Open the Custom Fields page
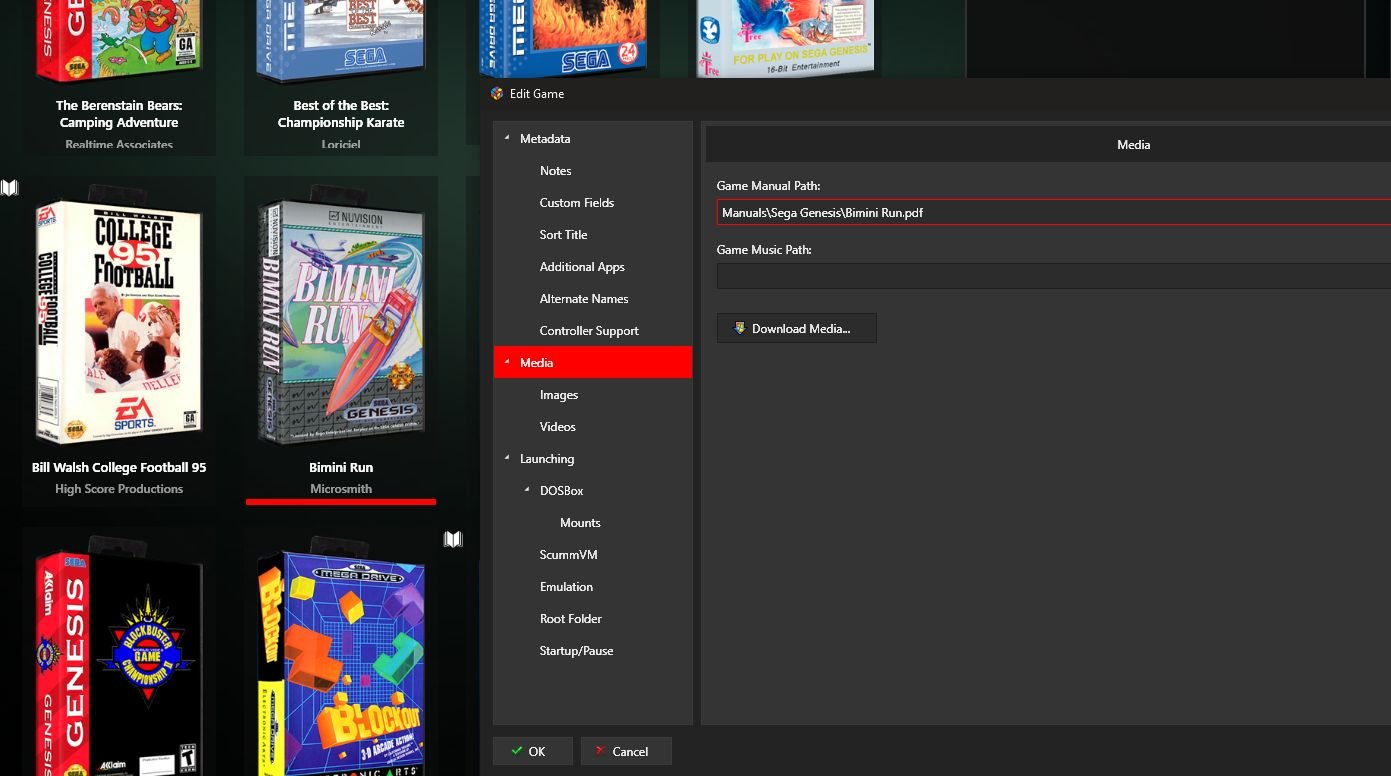Screen dimensions: 1391x776 click(577, 203)
